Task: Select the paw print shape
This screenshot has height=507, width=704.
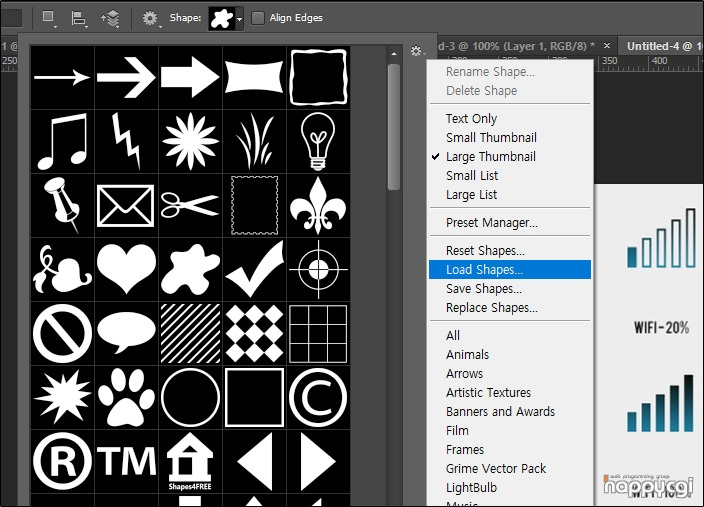Action: point(127,397)
